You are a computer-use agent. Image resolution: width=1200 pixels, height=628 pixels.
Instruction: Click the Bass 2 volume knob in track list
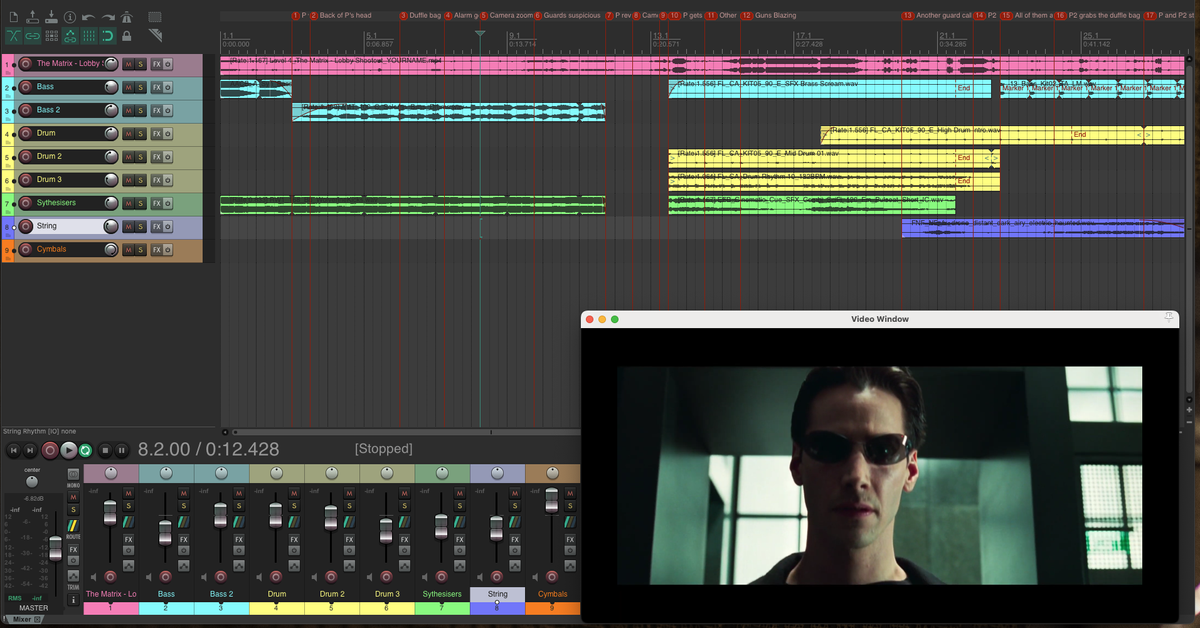pyautogui.click(x=111, y=110)
